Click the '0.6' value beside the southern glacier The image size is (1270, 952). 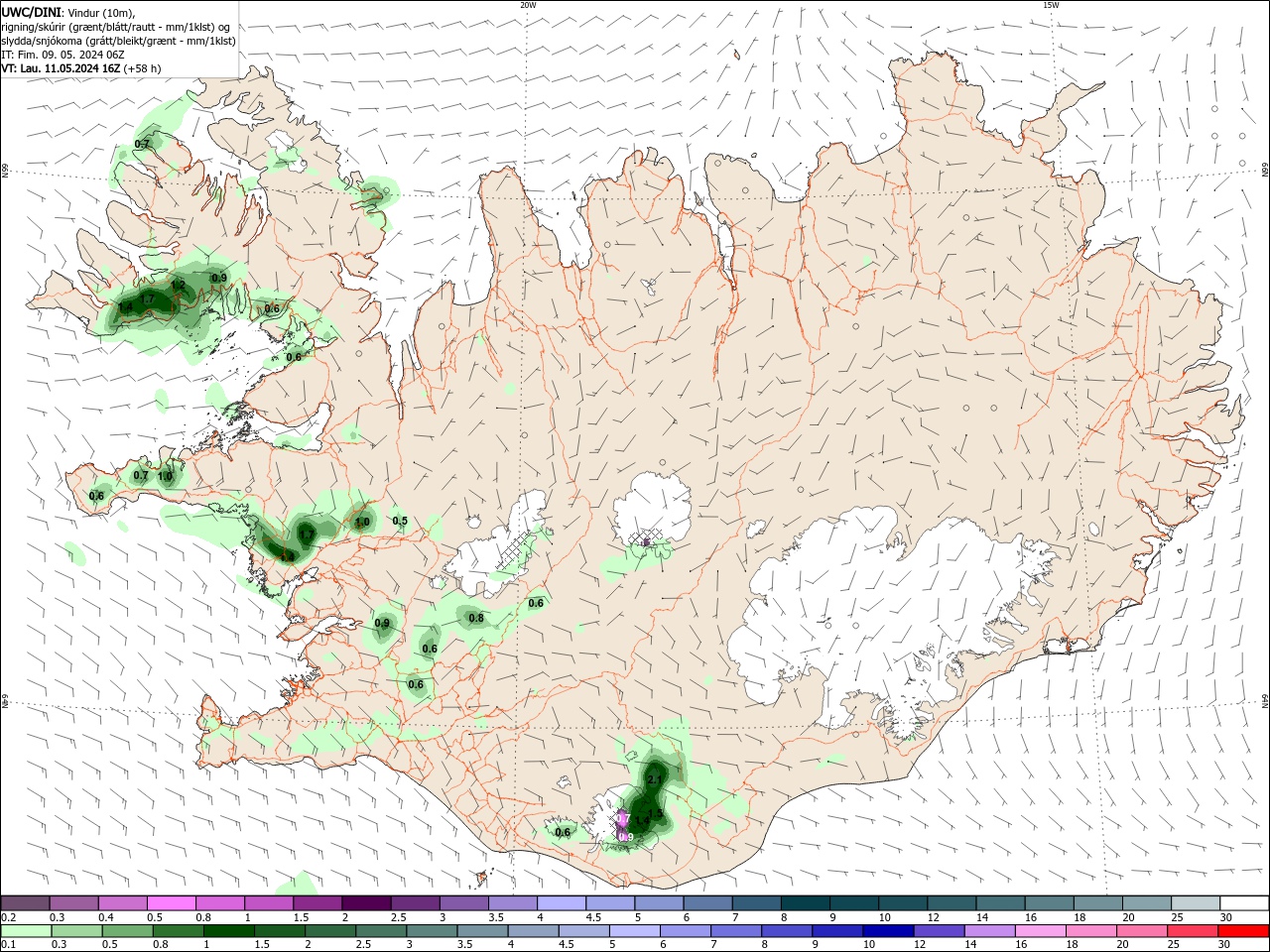click(x=563, y=832)
